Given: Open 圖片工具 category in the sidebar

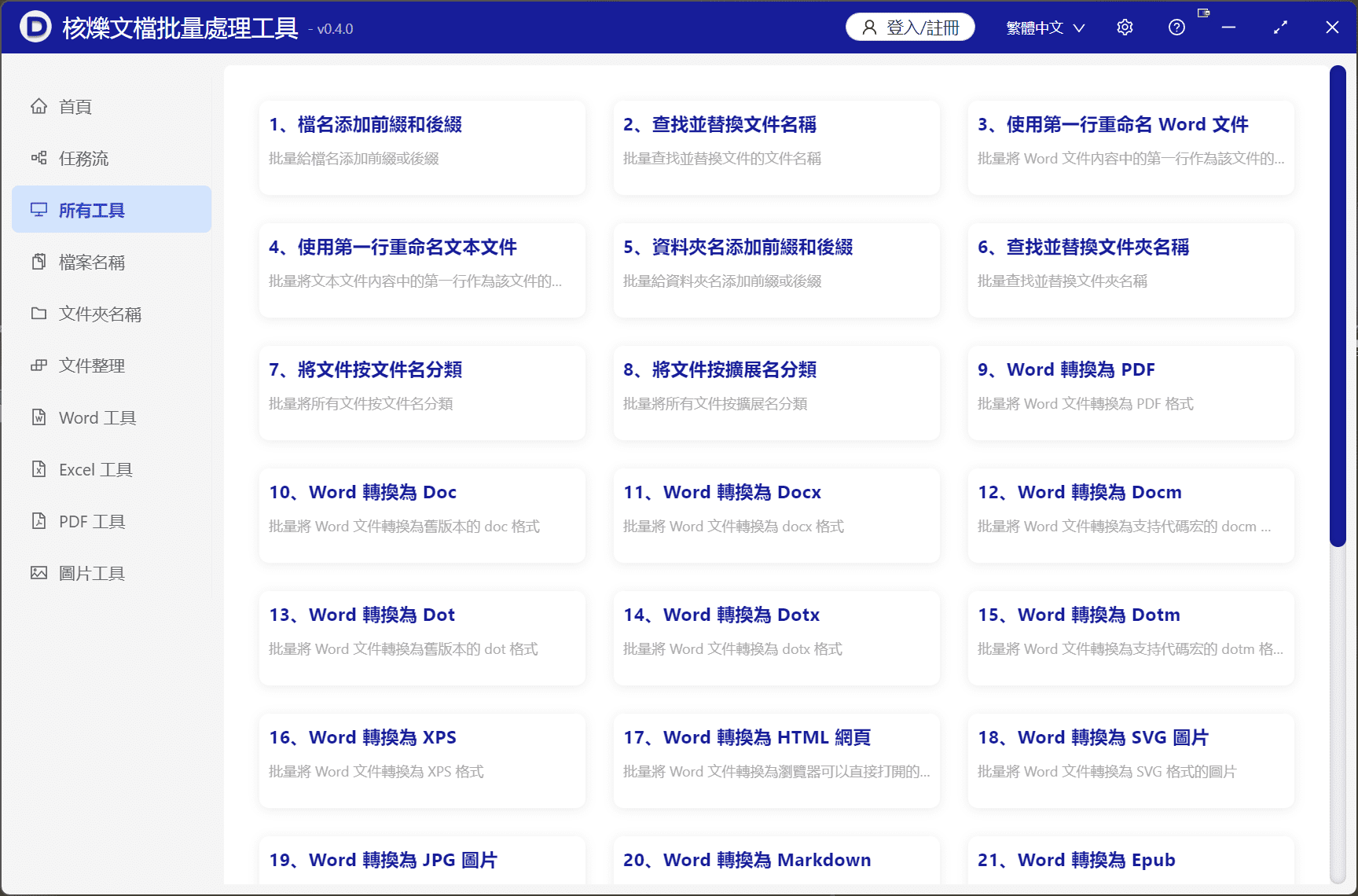Looking at the screenshot, I should click(x=112, y=573).
